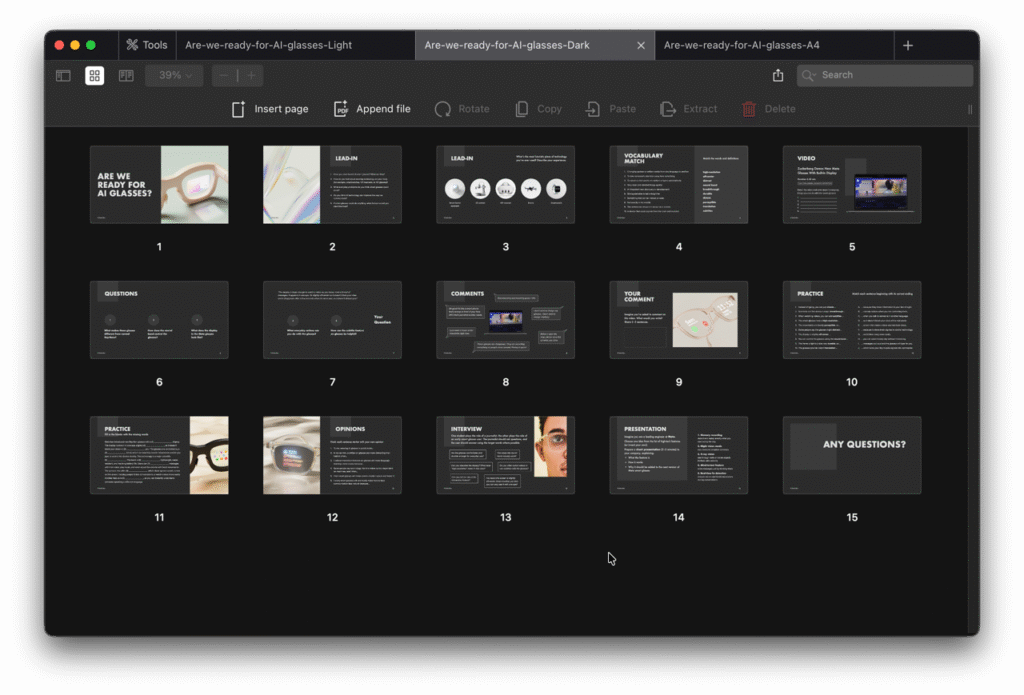
Task: Switch to the Are-we-ready-for-AI-glasses-A4 tab
Action: tap(741, 45)
